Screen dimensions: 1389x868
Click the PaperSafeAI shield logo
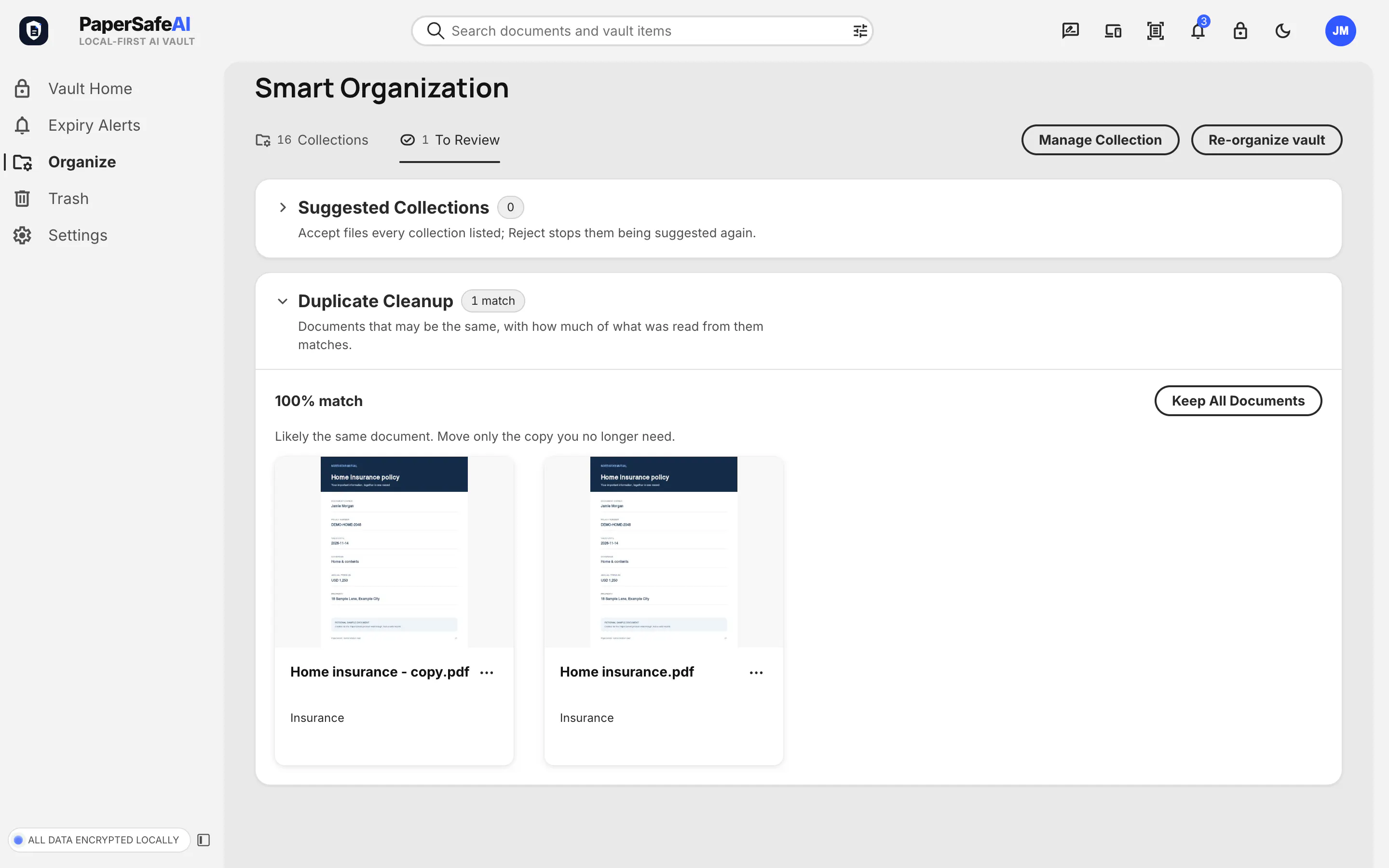click(x=33, y=30)
